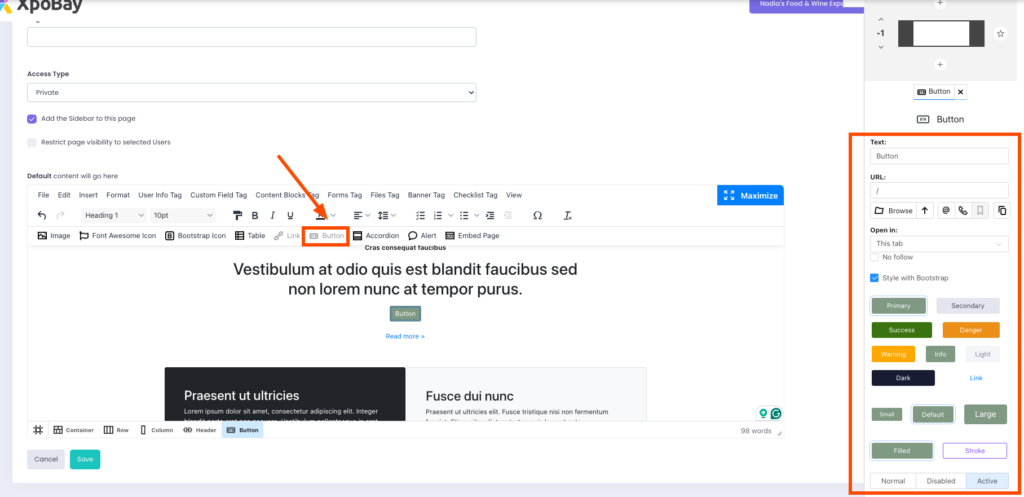Click the button Text input field

coord(939,156)
